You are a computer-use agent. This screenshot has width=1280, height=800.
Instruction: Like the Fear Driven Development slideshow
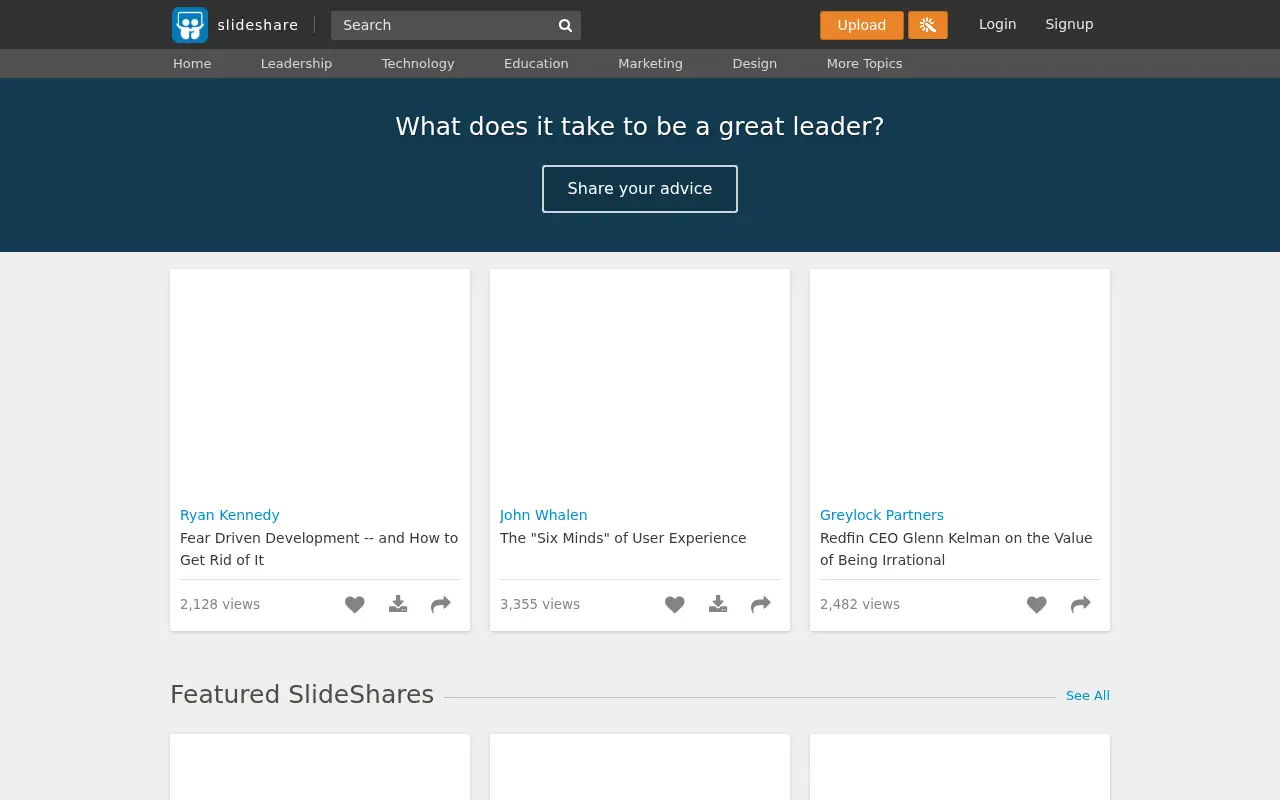[x=355, y=604]
